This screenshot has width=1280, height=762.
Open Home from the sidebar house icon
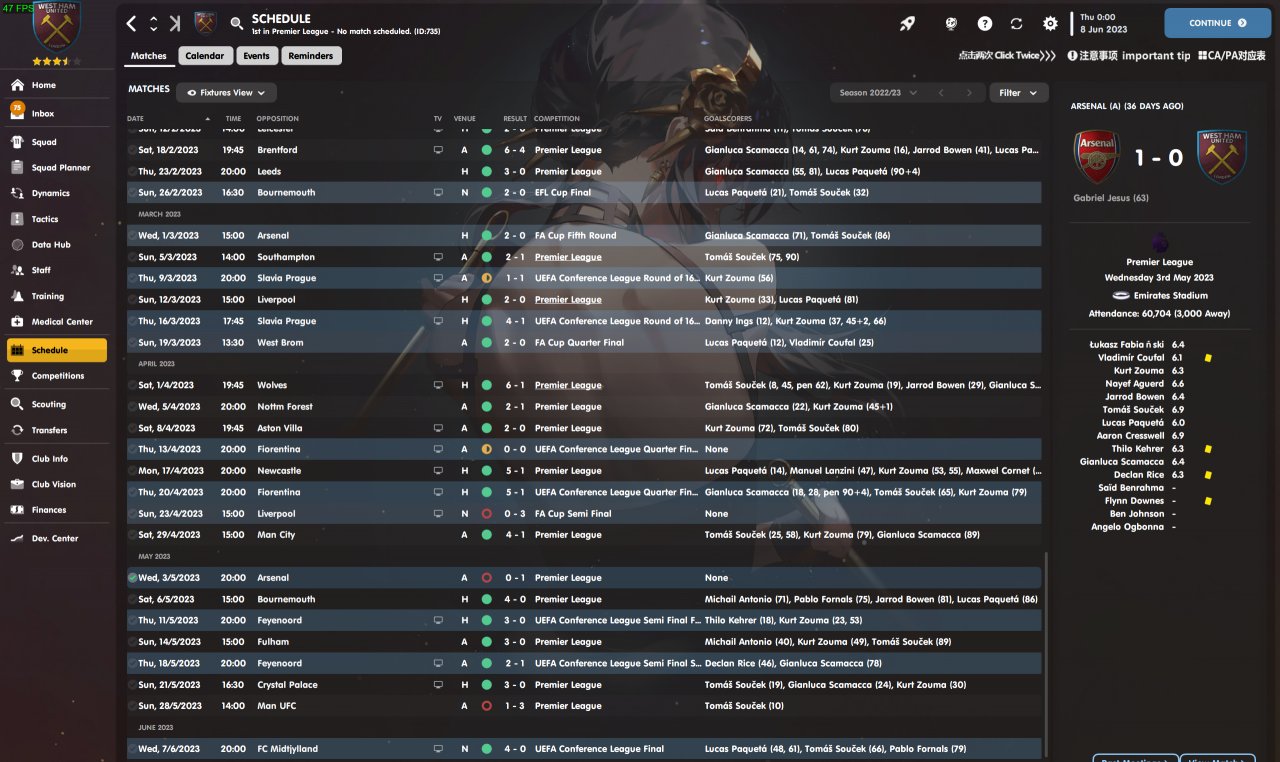click(x=17, y=85)
